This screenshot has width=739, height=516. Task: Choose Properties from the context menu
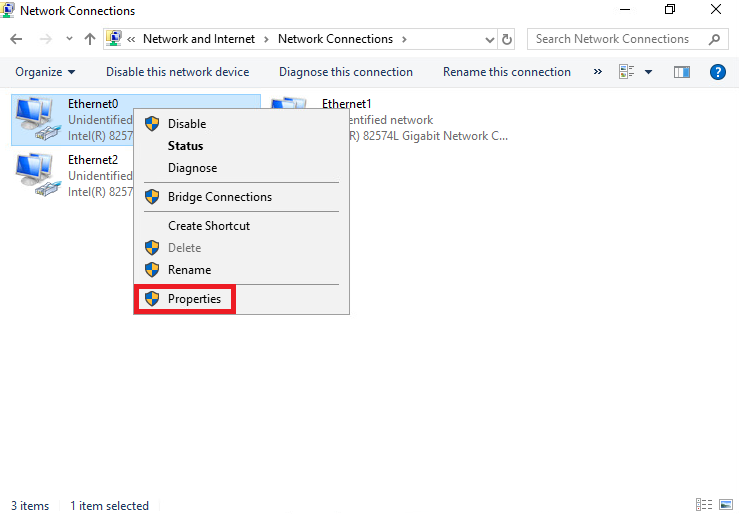pos(194,299)
